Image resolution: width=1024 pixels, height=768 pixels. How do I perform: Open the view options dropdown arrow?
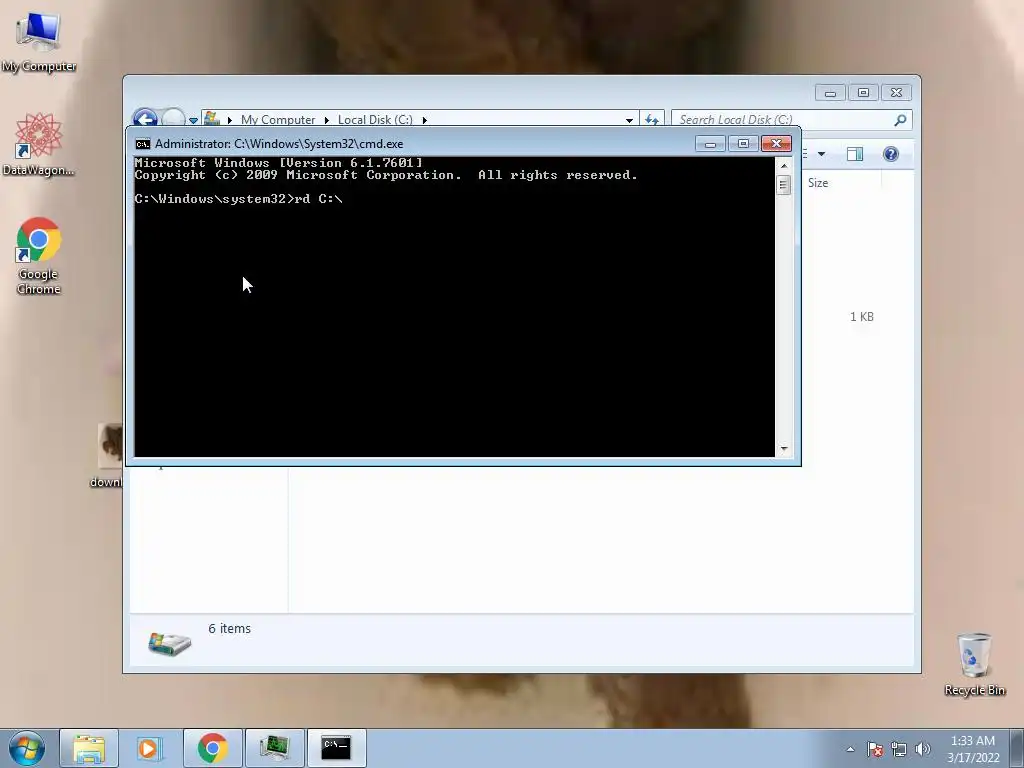pyautogui.click(x=822, y=154)
